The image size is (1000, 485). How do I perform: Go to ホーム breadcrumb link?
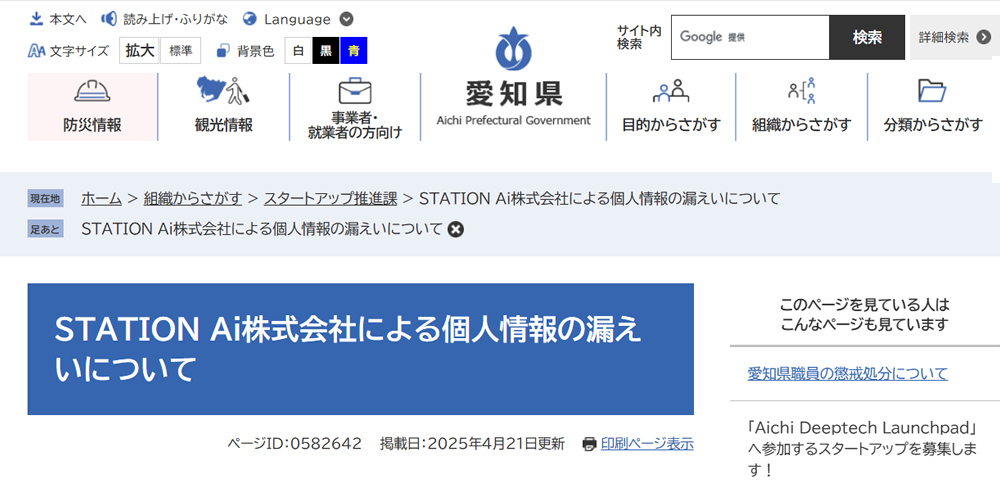(x=101, y=199)
